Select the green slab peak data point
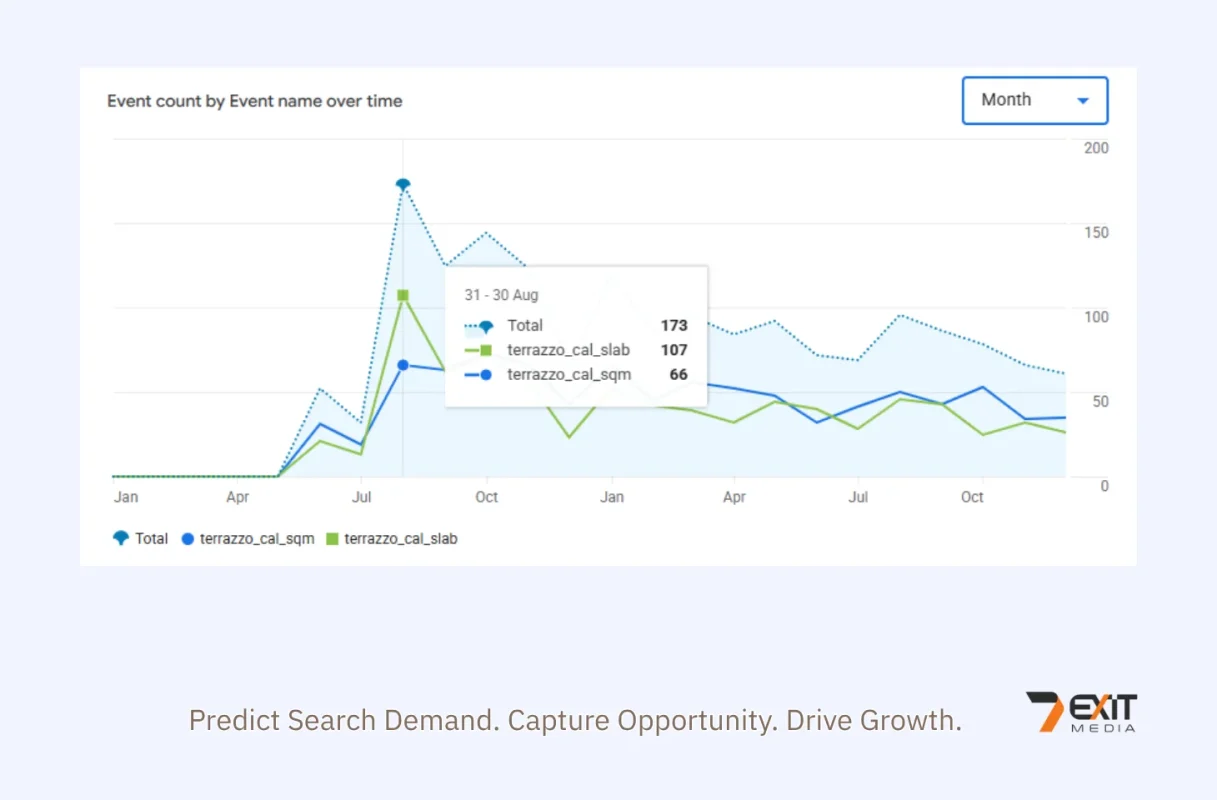This screenshot has width=1217, height=800. coord(403,295)
